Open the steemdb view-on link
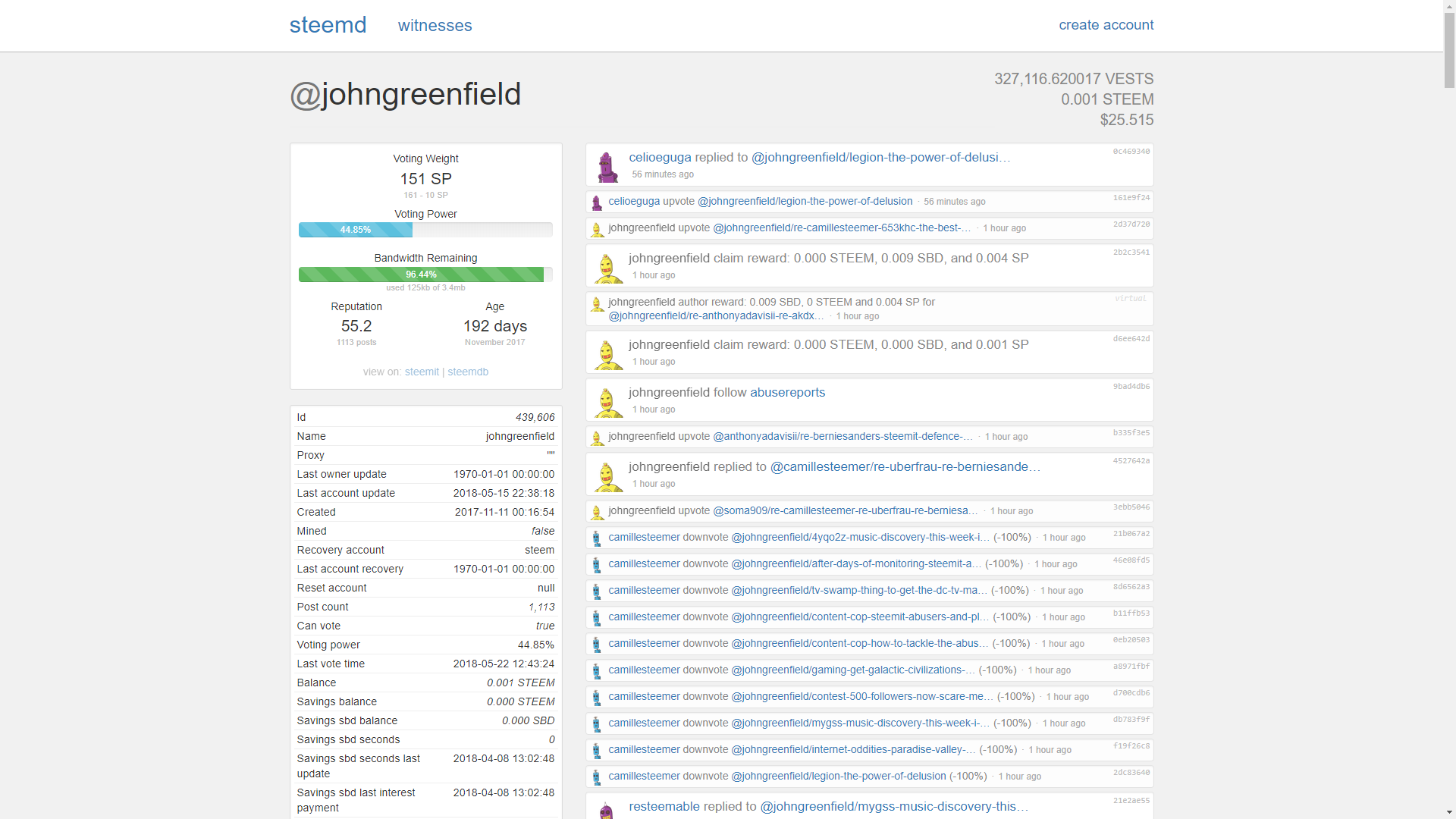Viewport: 1456px width, 819px height. click(468, 372)
